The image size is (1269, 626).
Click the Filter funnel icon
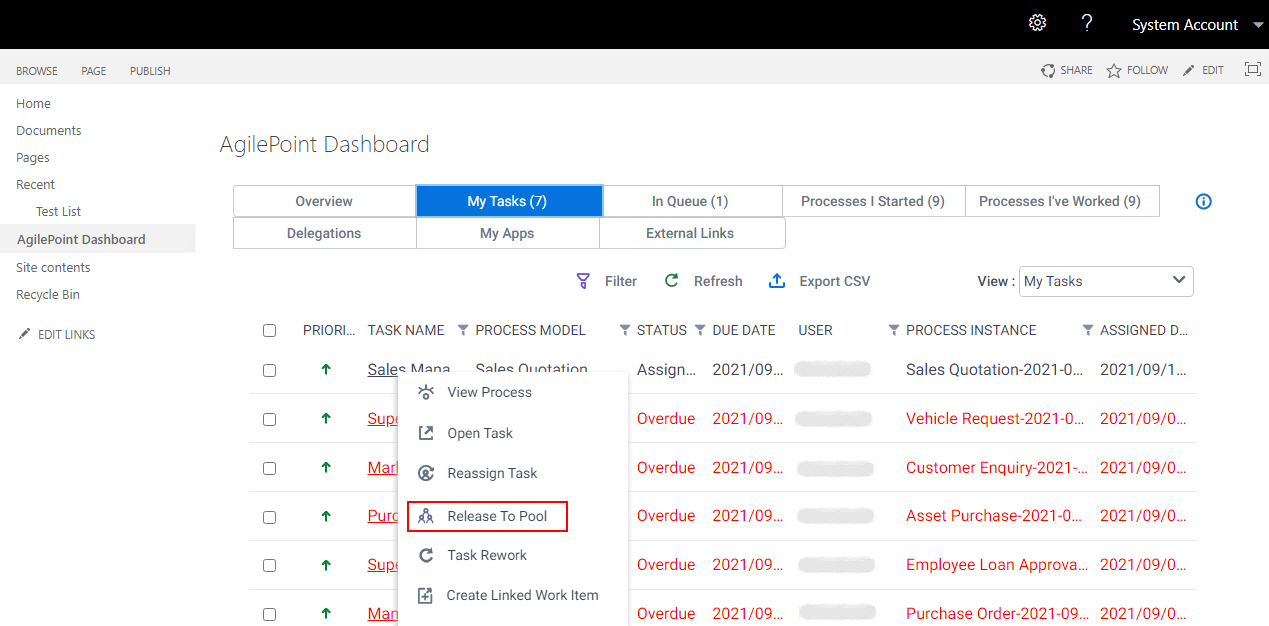tap(583, 281)
